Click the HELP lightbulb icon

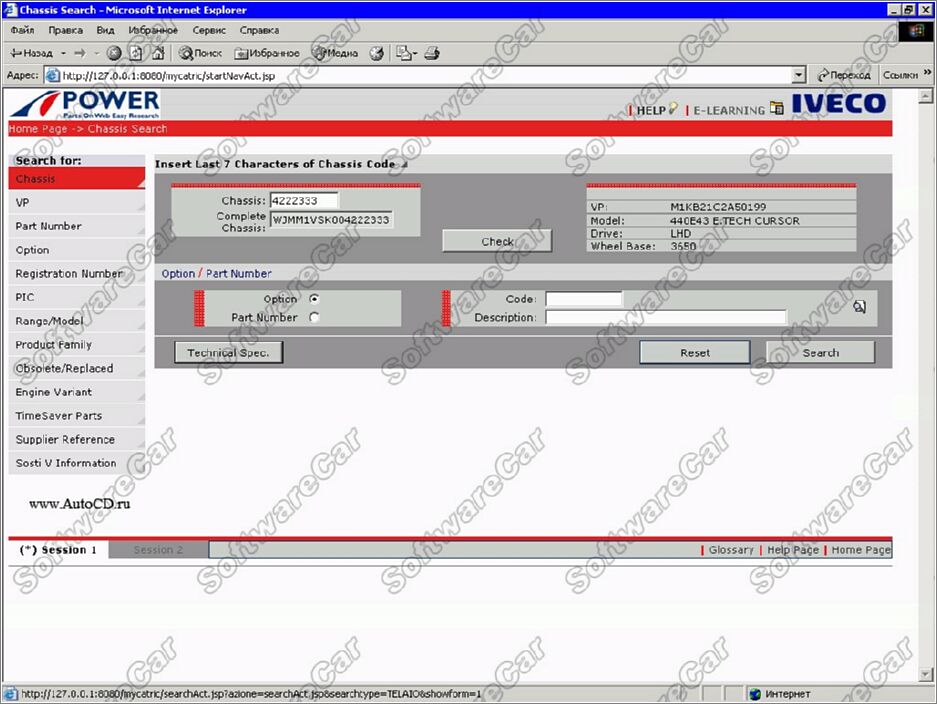(673, 109)
